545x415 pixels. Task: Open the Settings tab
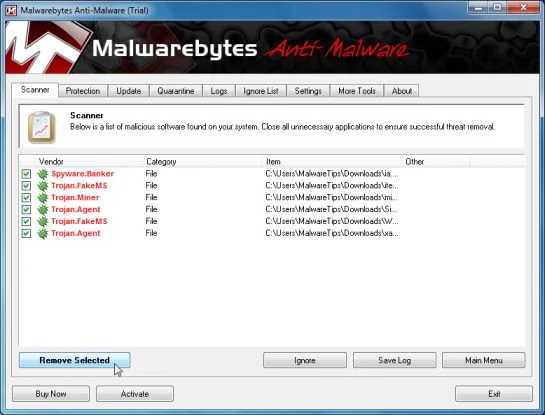click(308, 91)
